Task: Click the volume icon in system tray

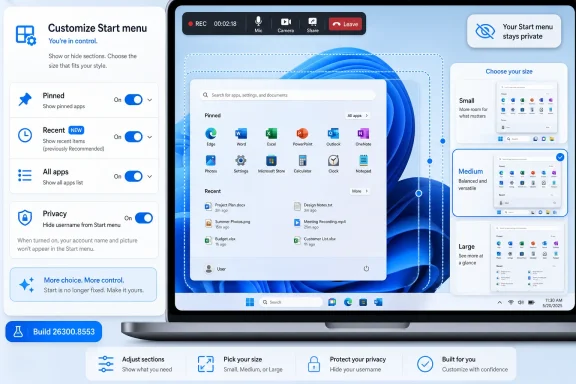Action: (x=521, y=302)
